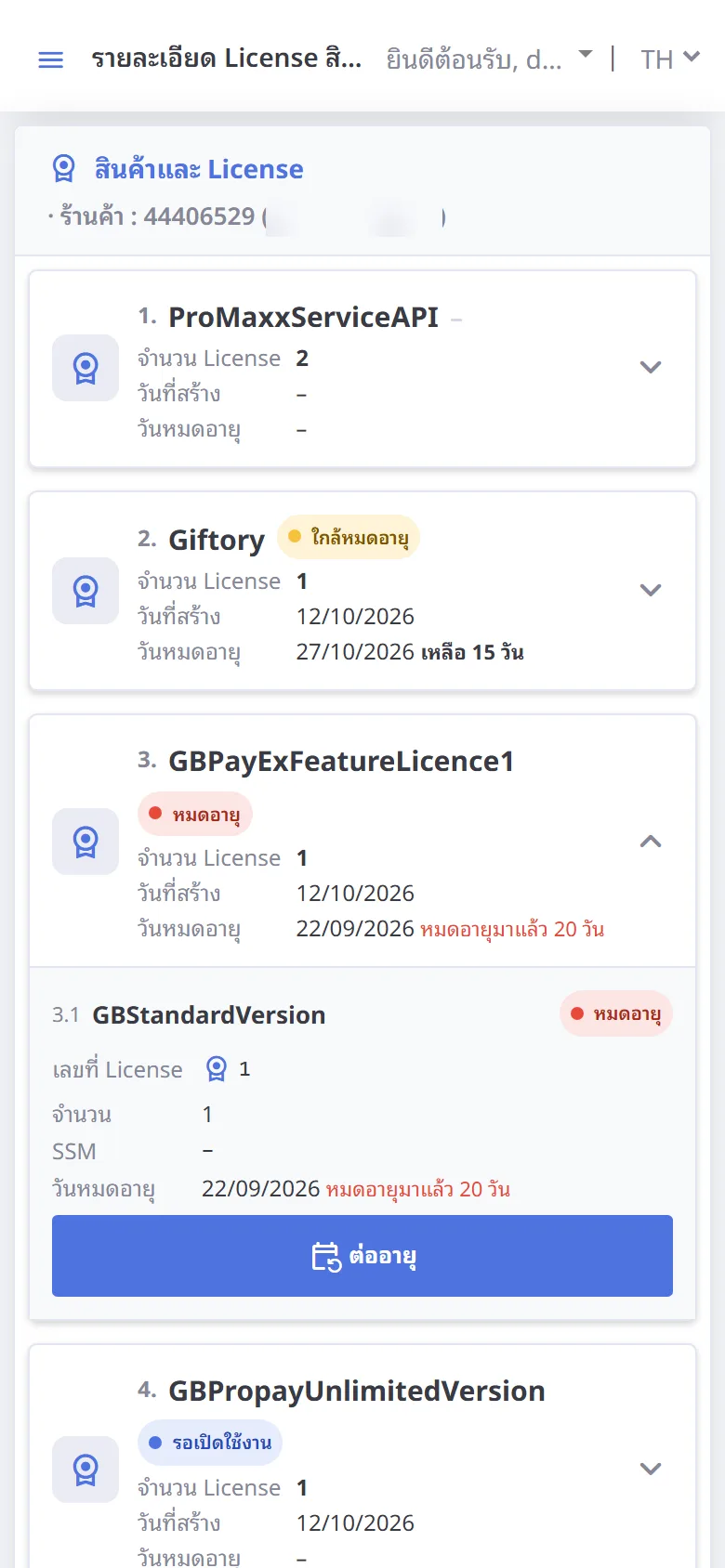Viewport: 725px width, 1568px height.
Task: Open the user welcome dropdown
Action: point(489,59)
